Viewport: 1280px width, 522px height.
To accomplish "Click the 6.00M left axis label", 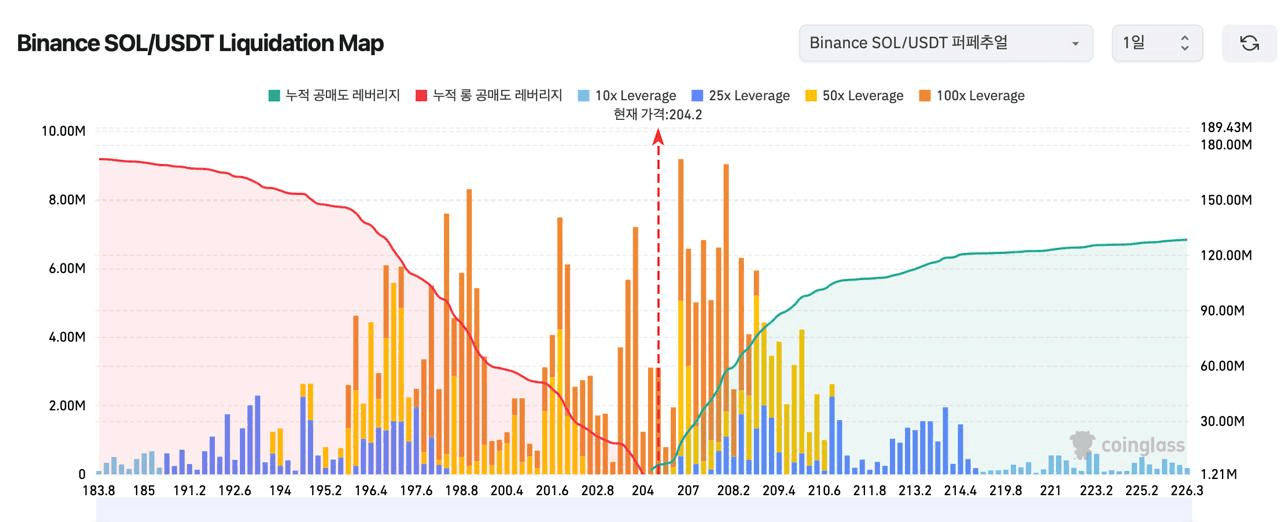I will [67, 269].
